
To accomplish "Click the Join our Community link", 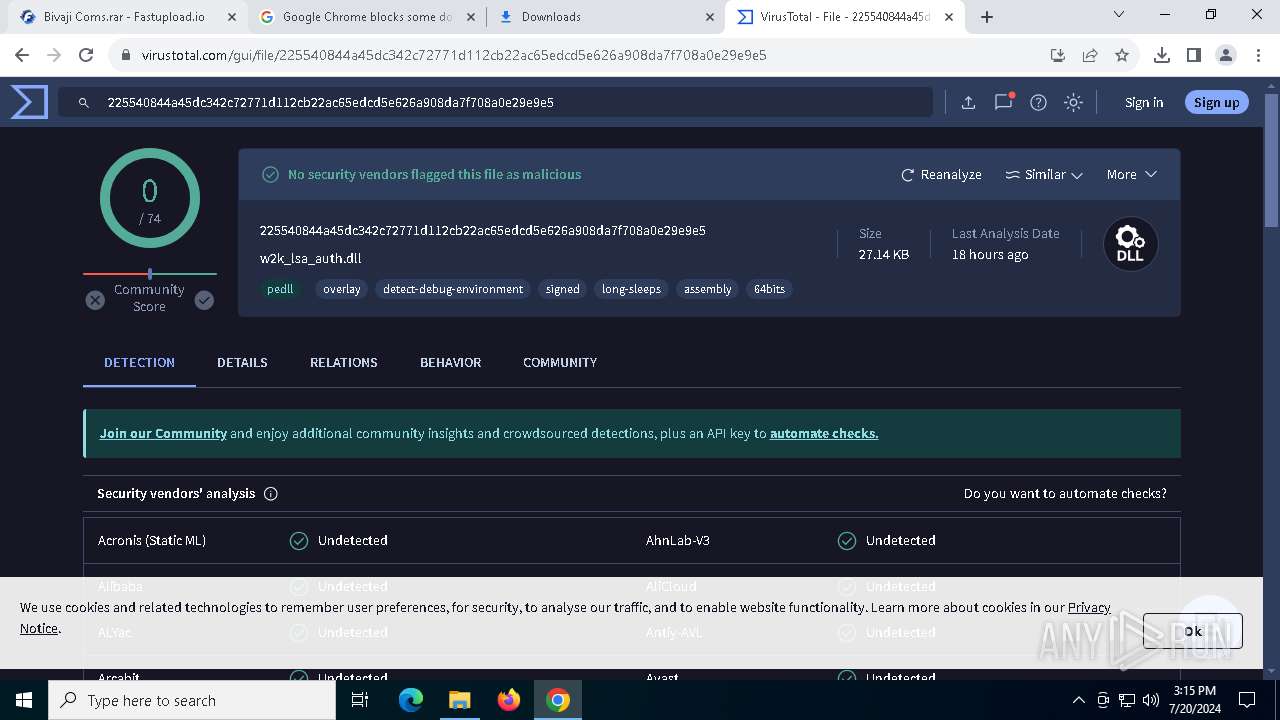I will coord(163,433).
